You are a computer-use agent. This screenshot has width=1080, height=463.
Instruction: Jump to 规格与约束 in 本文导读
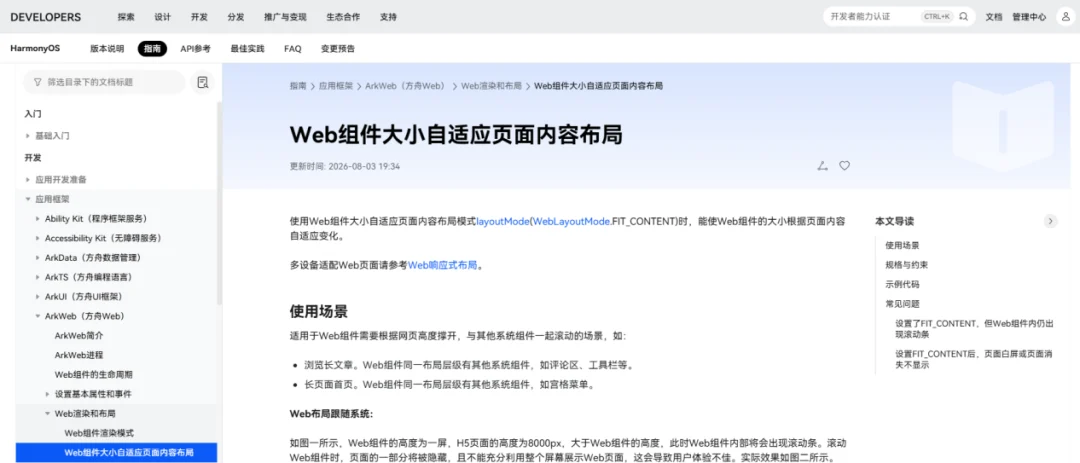point(906,265)
